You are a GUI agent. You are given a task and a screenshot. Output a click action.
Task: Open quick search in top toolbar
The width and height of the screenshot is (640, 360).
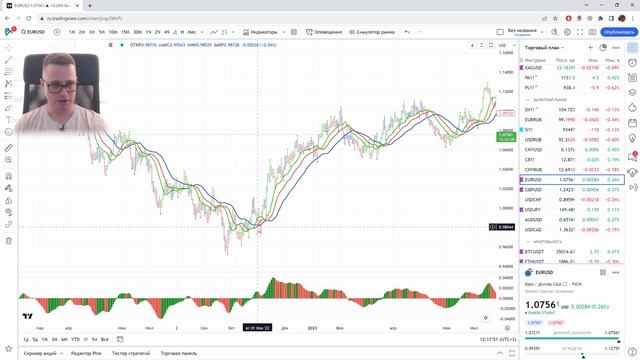click(554, 32)
